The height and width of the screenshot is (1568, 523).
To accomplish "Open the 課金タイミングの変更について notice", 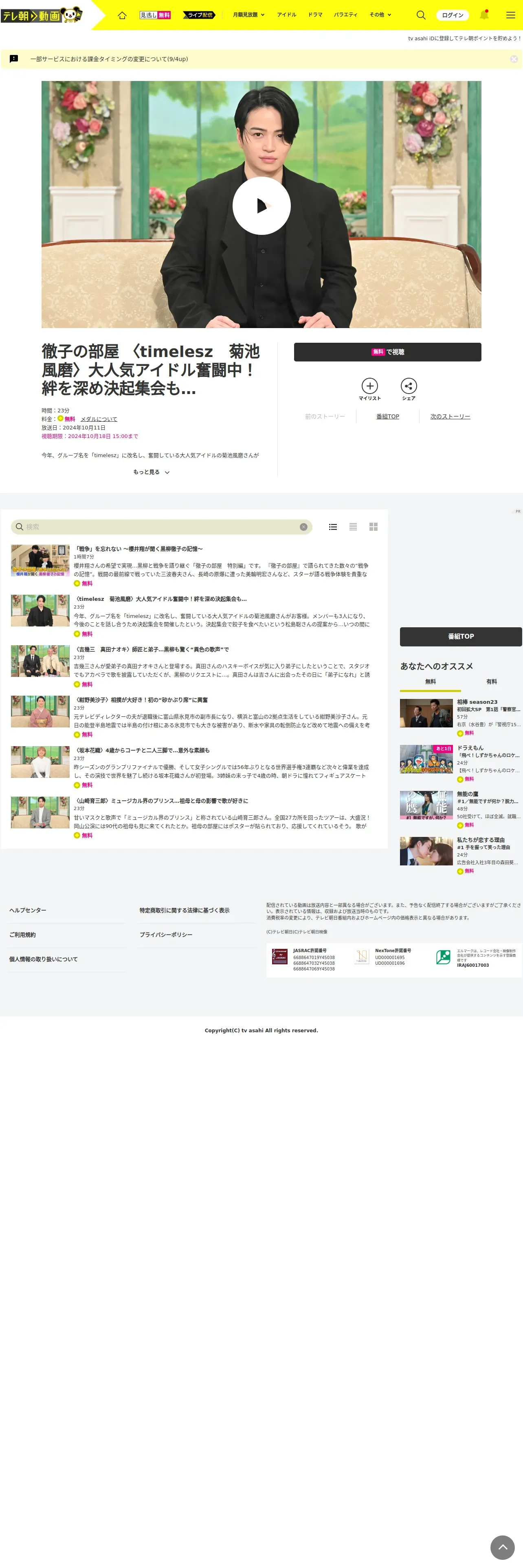I will [x=109, y=59].
